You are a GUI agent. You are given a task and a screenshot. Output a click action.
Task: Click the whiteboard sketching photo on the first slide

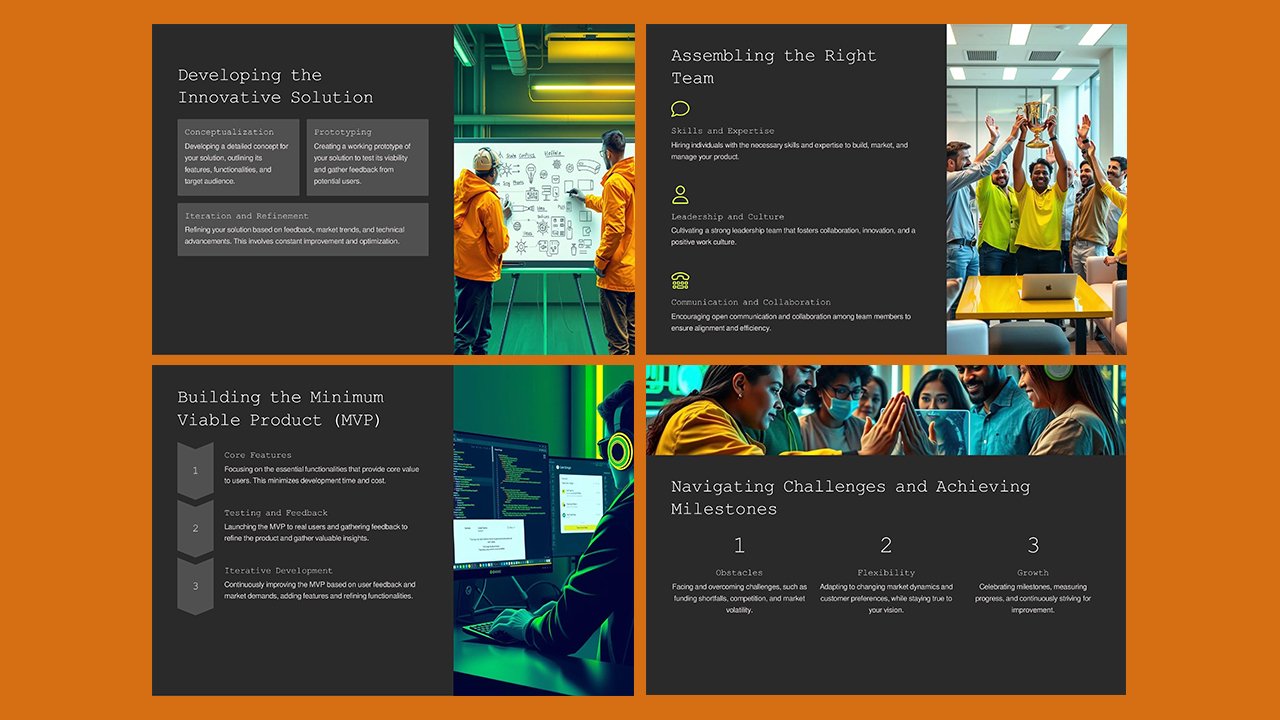[x=543, y=188]
